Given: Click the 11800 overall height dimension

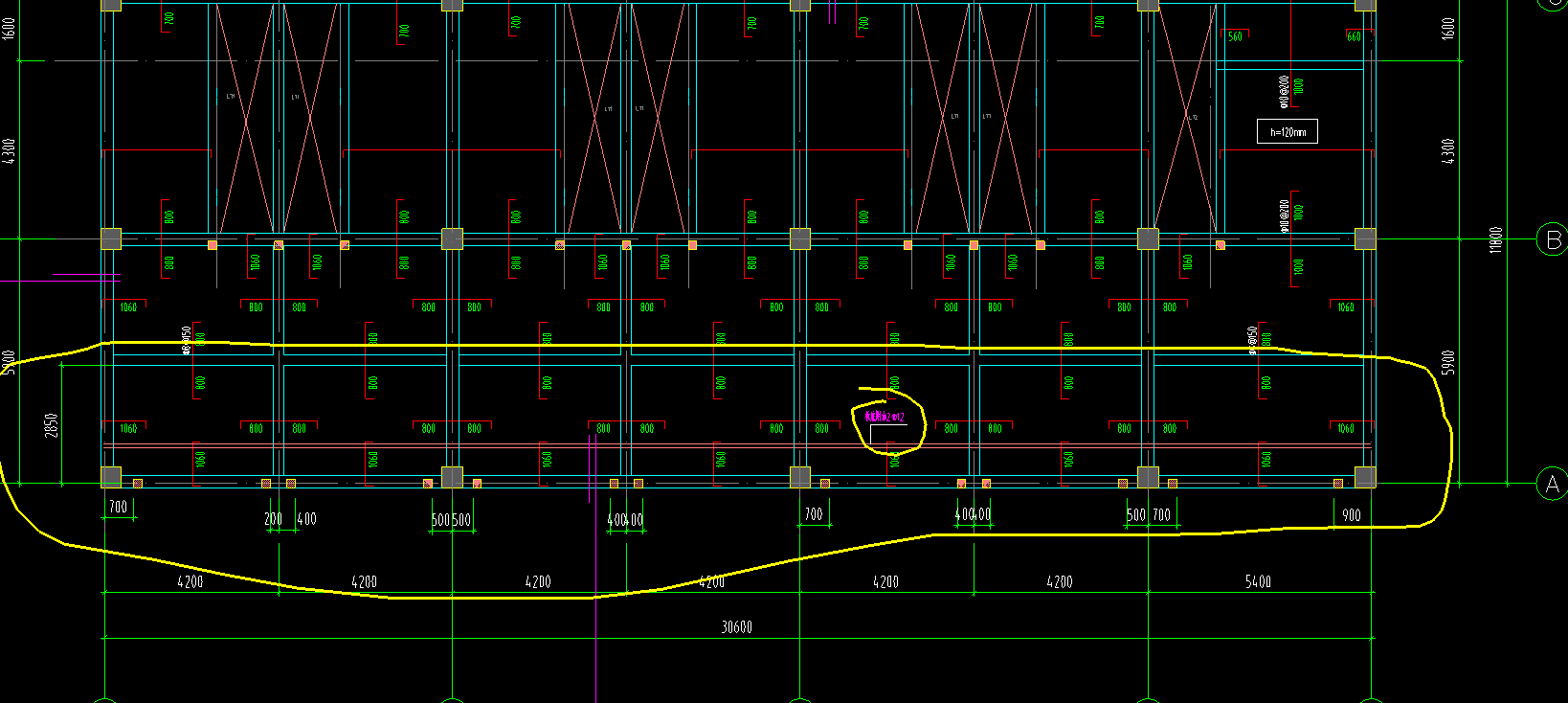Looking at the screenshot, I should [x=1495, y=239].
